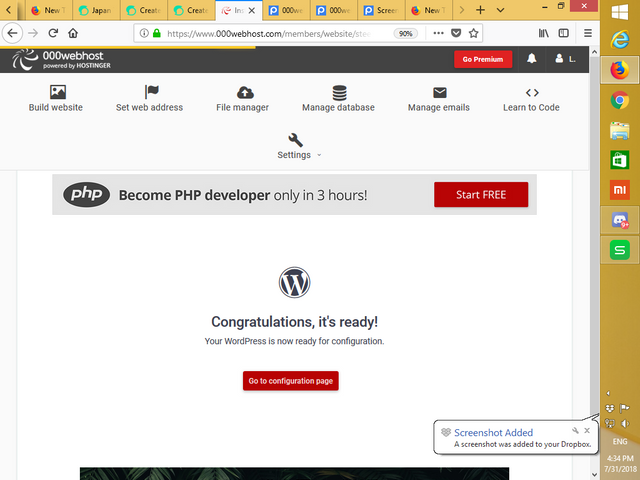Click the Save to Pocket icon
The height and width of the screenshot is (480, 640).
click(456, 33)
